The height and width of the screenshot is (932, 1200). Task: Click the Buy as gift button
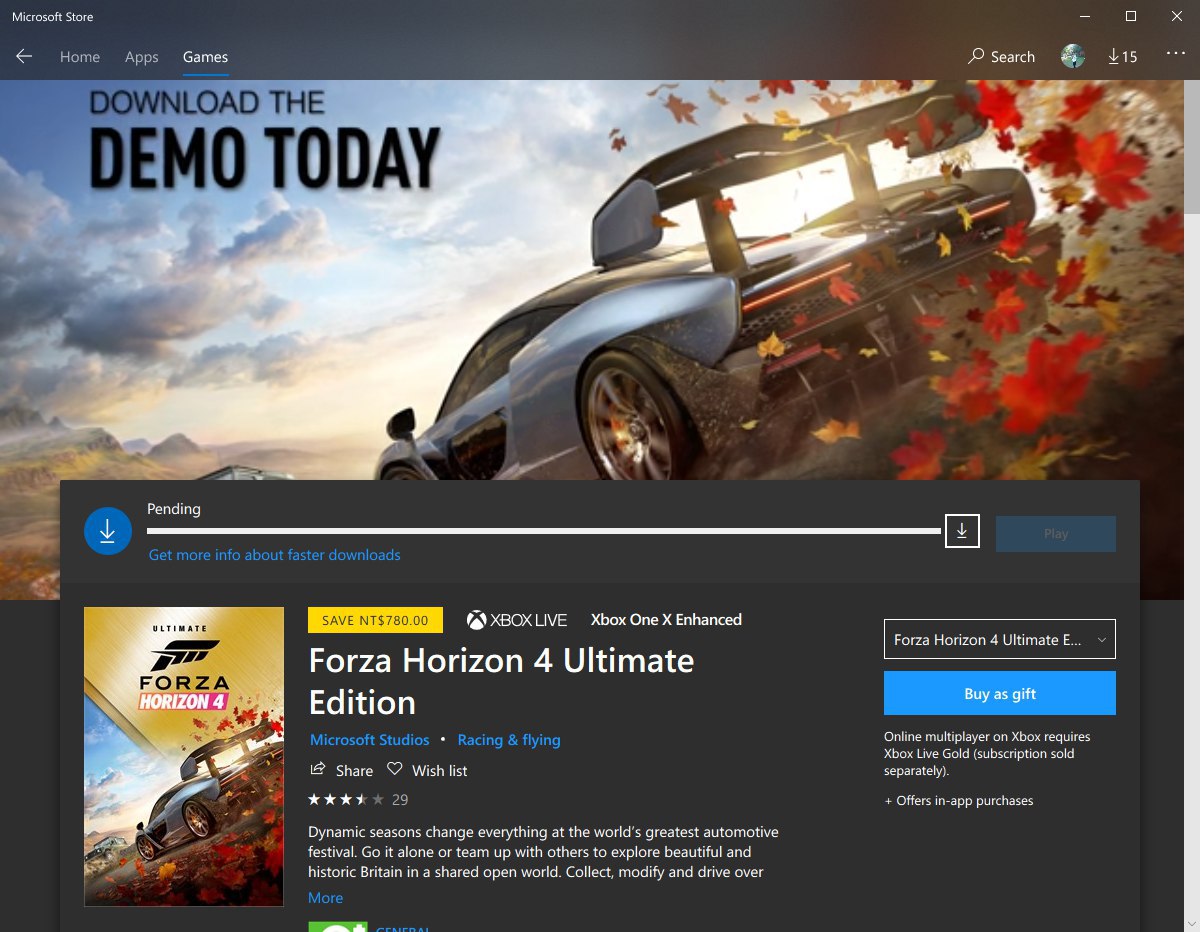(x=1000, y=693)
